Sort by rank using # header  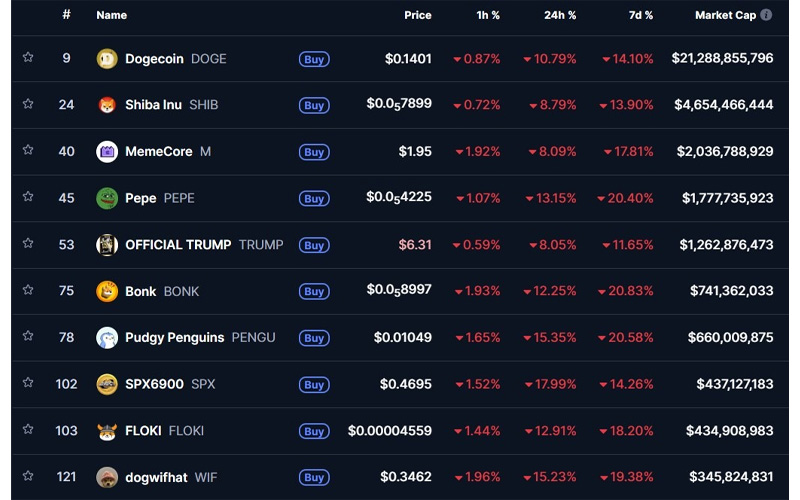[66, 15]
